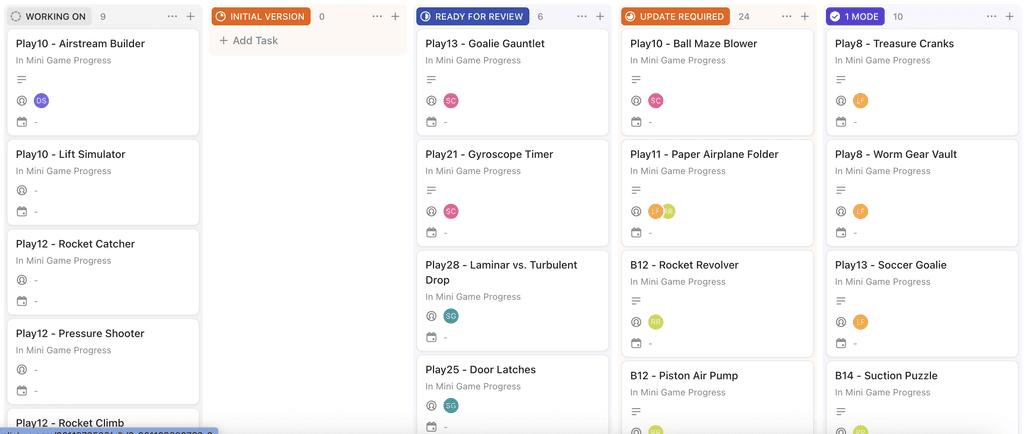Add task to the WORKING ON column
This screenshot has height=434, width=1024.
[x=190, y=16]
